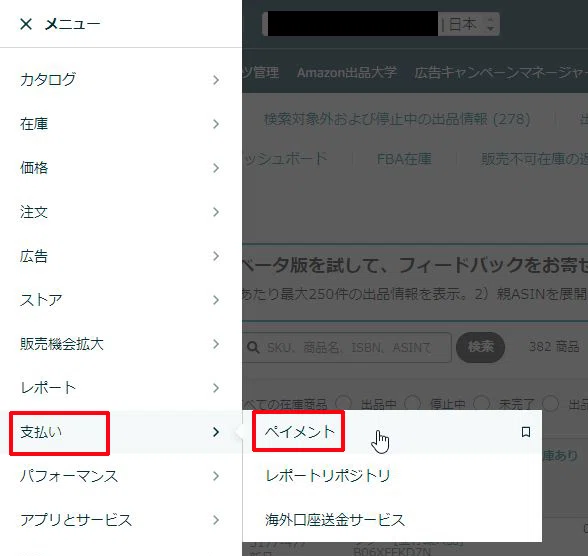Click the Amazon出品大学 link
The image size is (588, 556).
(x=346, y=72)
